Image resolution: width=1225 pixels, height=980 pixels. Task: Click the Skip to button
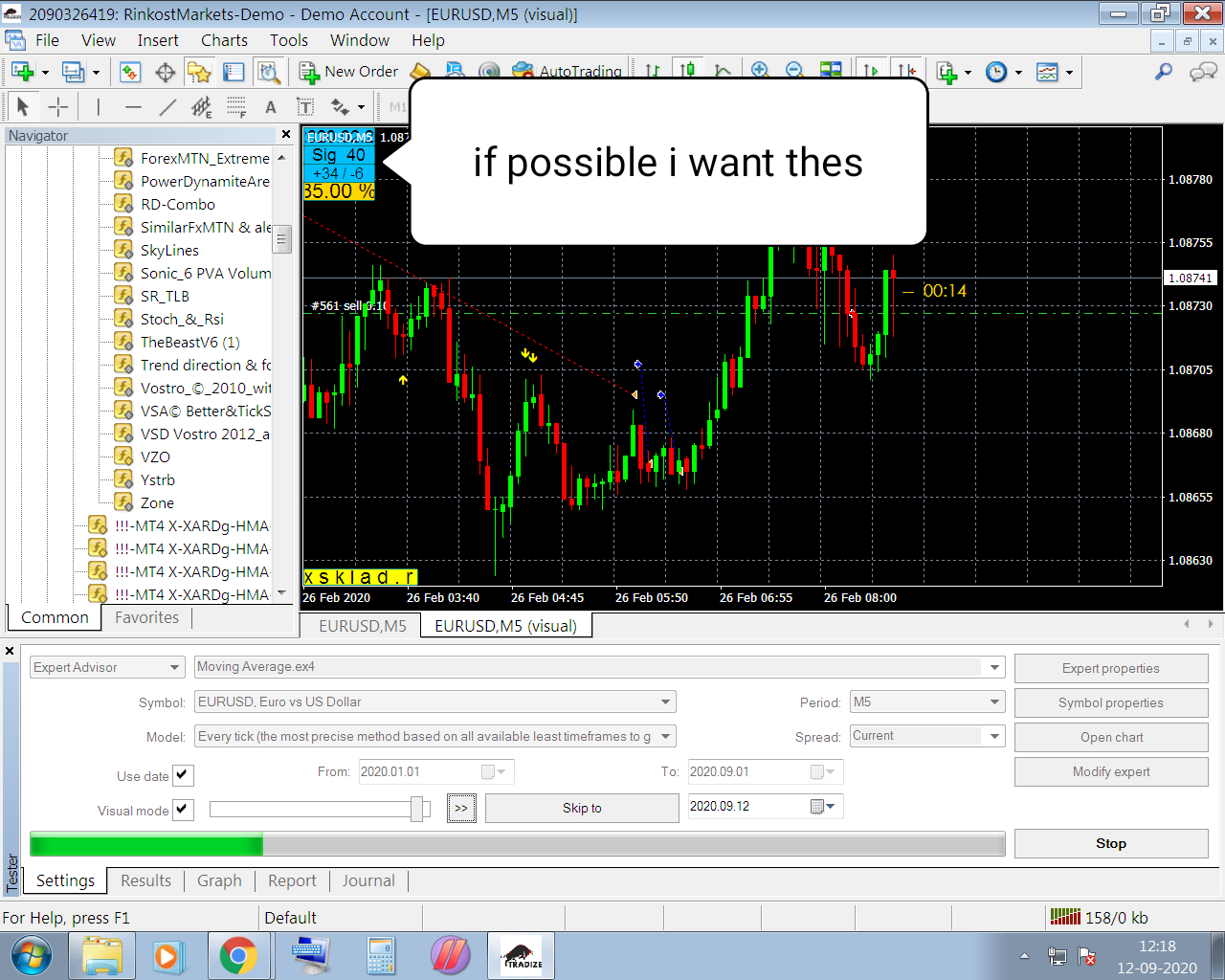582,808
